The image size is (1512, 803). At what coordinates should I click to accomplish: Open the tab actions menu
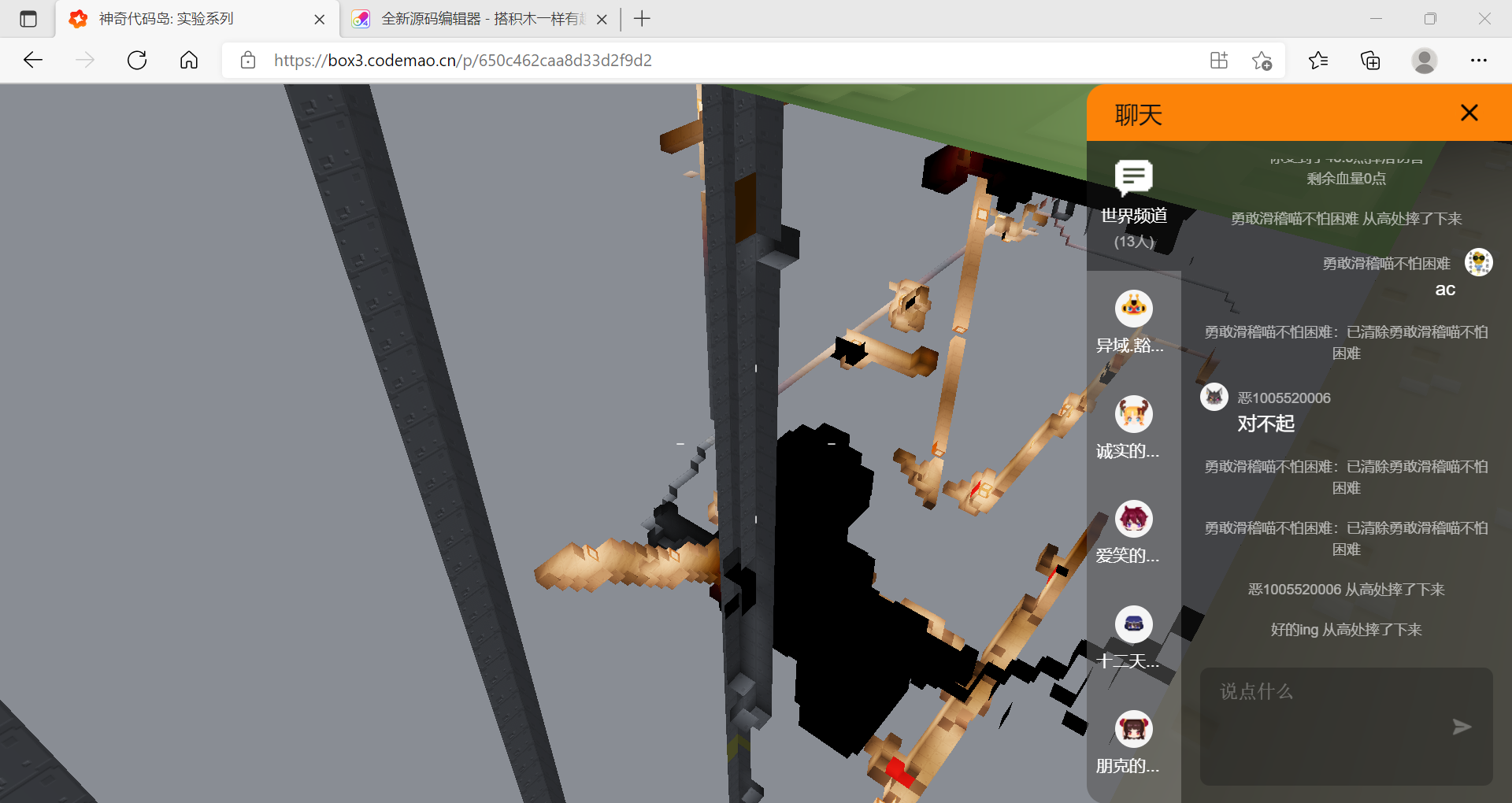coord(28,19)
